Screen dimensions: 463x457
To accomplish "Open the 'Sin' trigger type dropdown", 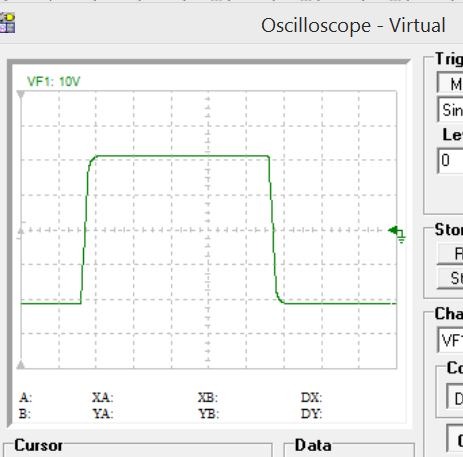I will coord(450,110).
